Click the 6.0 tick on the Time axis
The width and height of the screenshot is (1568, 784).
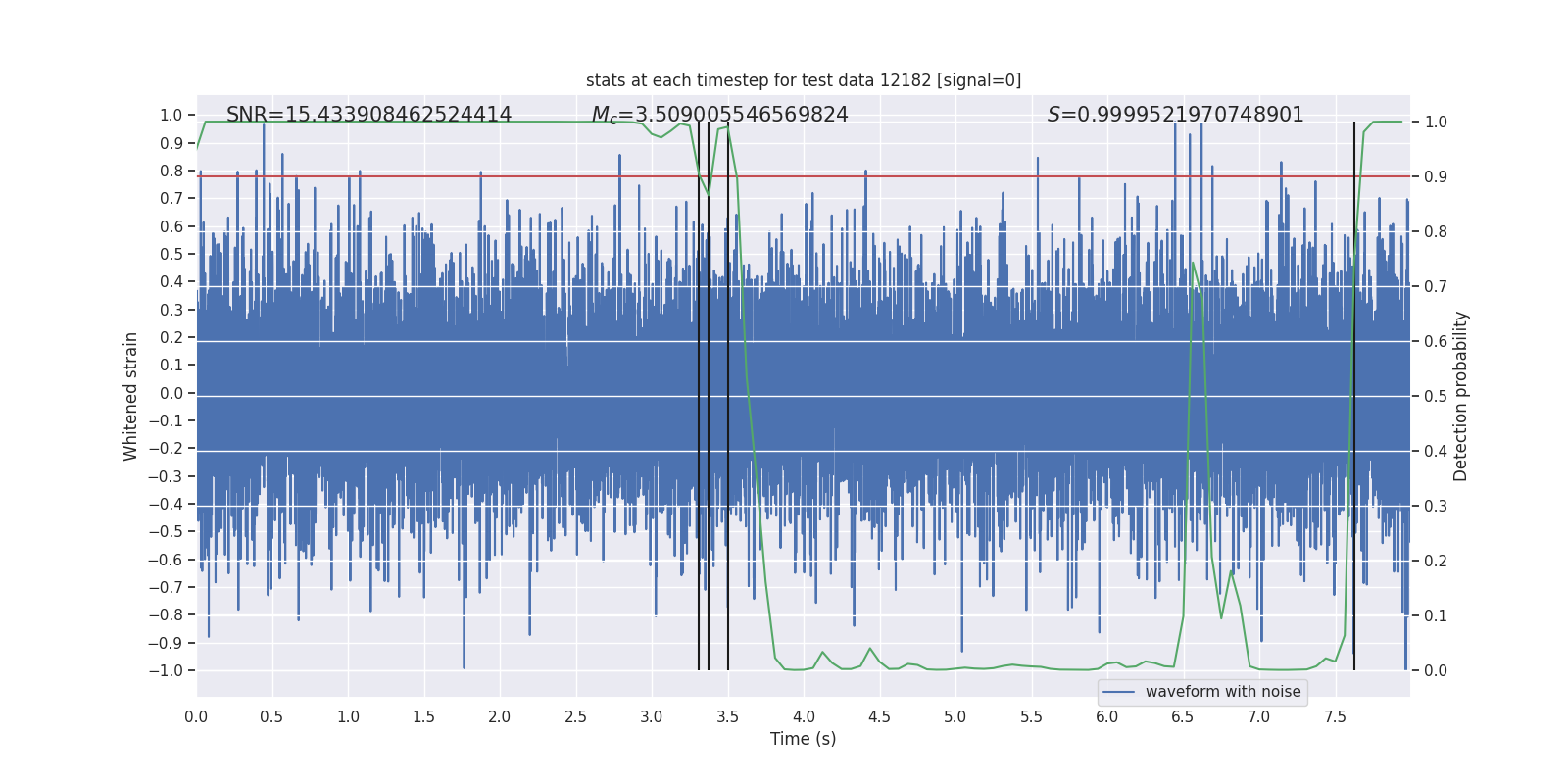[1107, 717]
